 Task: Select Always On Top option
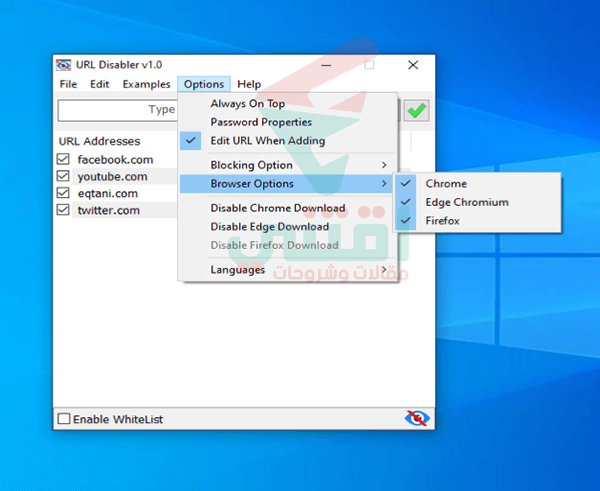coord(288,104)
